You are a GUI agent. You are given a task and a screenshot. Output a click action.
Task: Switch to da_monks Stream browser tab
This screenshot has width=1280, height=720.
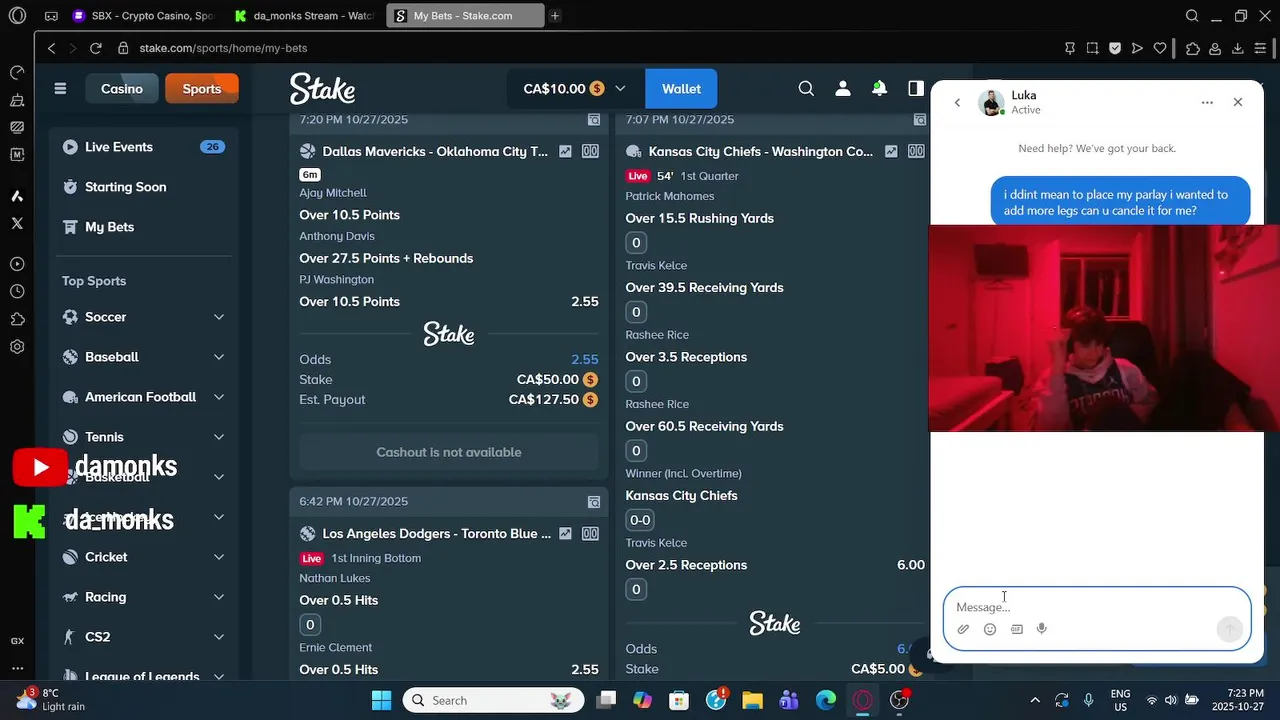304,16
